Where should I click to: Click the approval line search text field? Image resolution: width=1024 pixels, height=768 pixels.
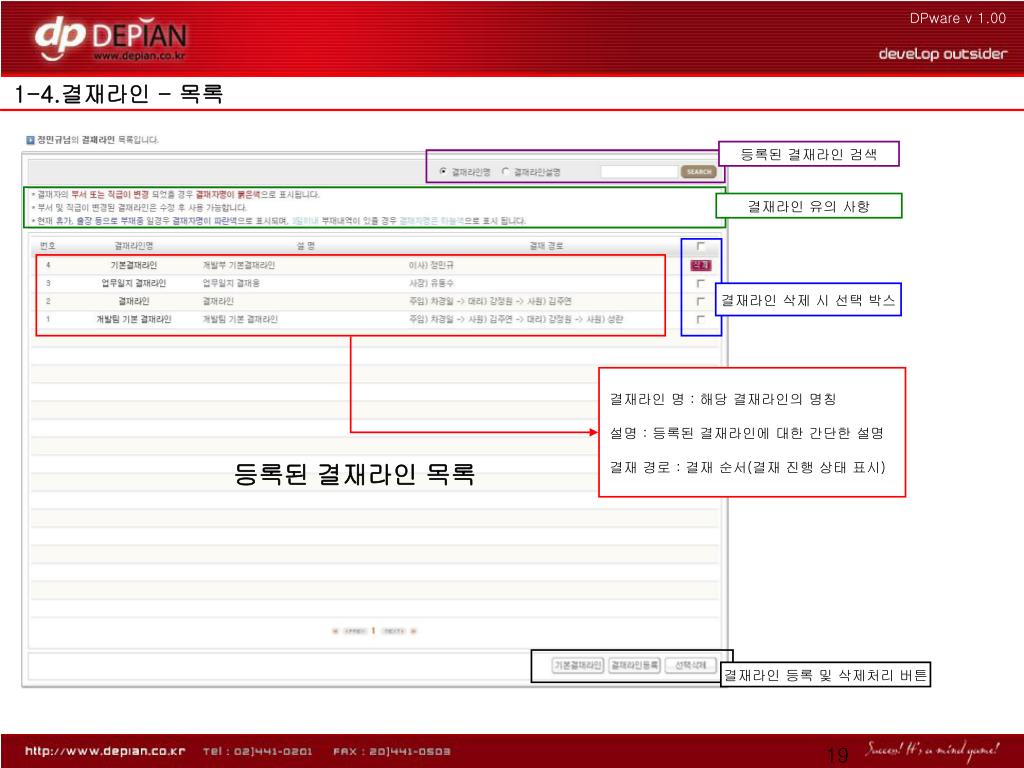click(639, 172)
